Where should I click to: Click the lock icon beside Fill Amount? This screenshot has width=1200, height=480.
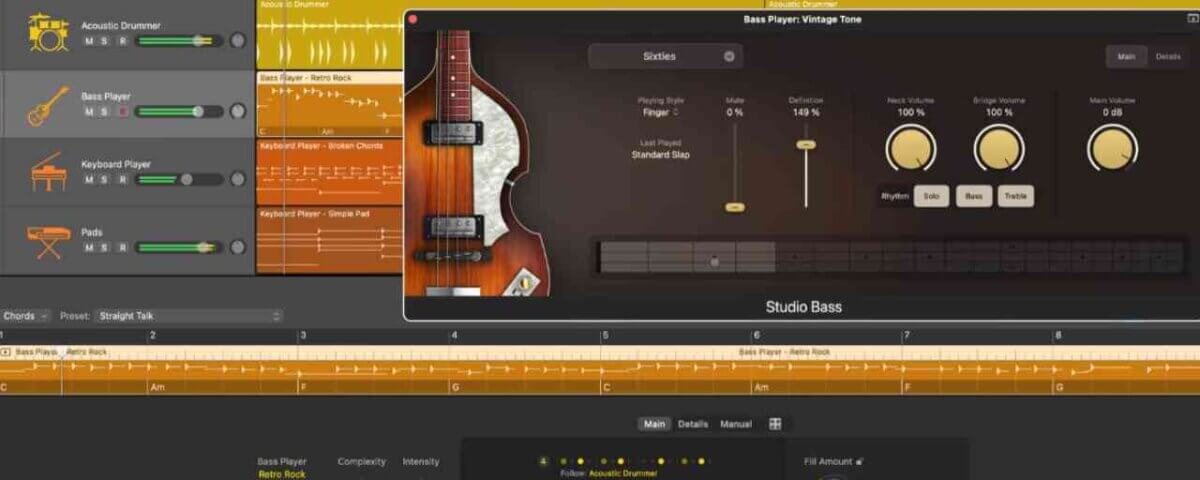[860, 461]
